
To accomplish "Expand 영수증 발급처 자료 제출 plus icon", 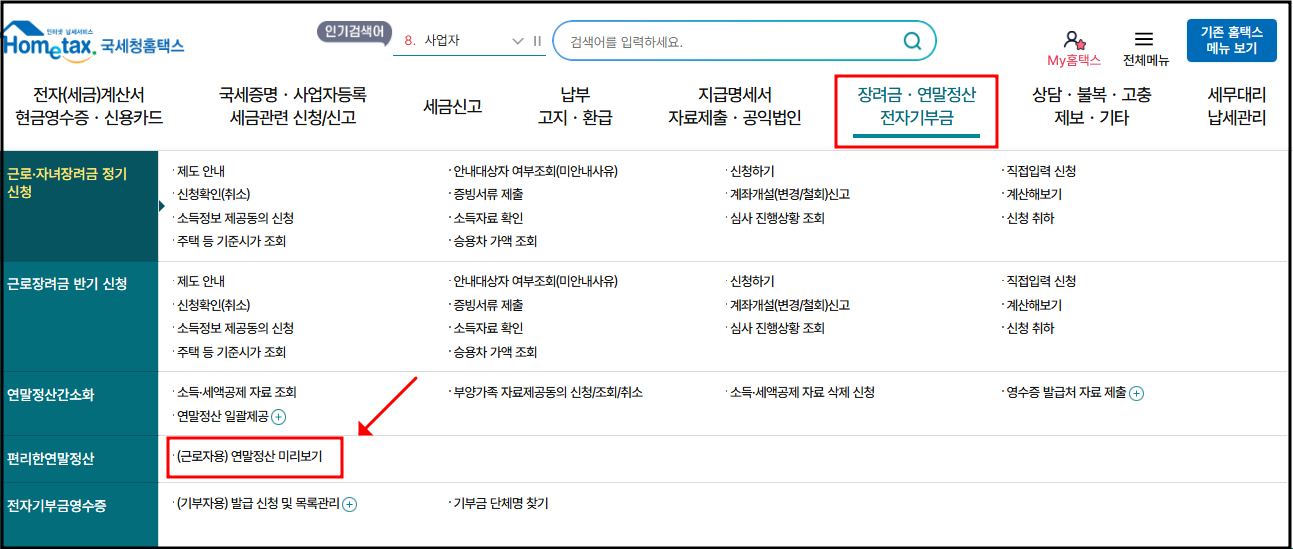I will click(1136, 393).
